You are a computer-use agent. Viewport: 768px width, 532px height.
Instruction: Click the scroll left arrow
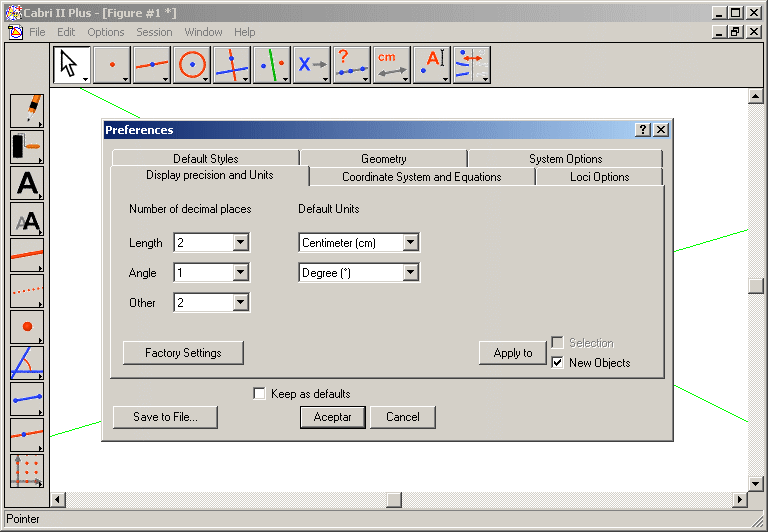[x=58, y=500]
